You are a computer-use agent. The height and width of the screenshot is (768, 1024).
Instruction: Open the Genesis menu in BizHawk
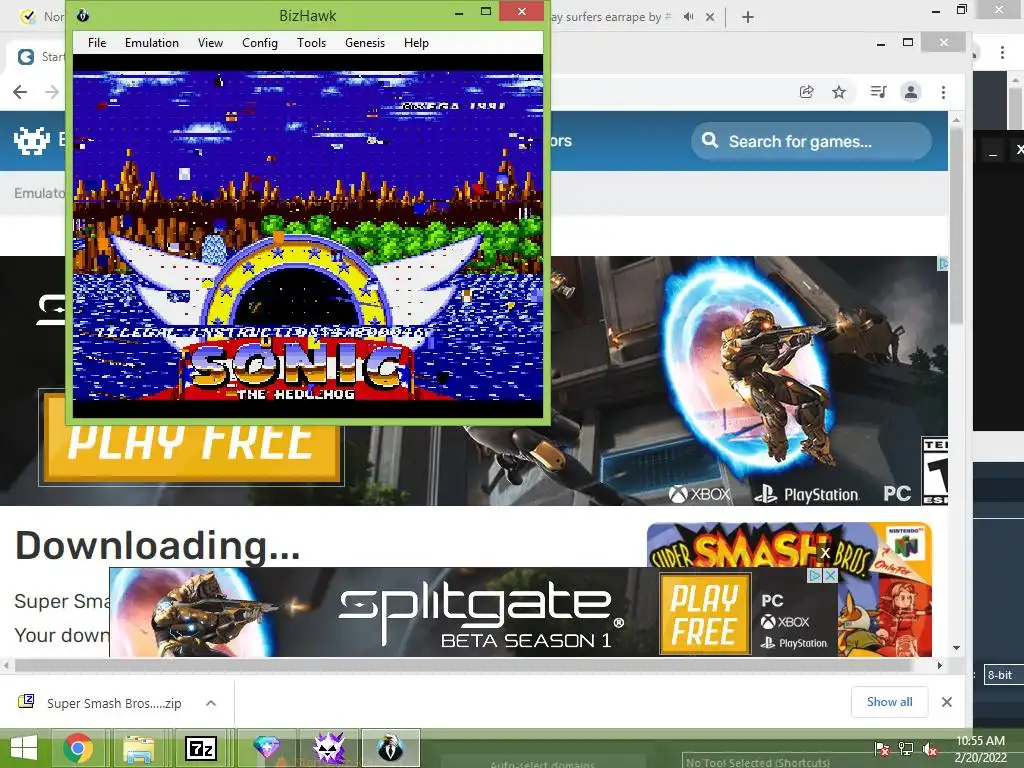[364, 43]
